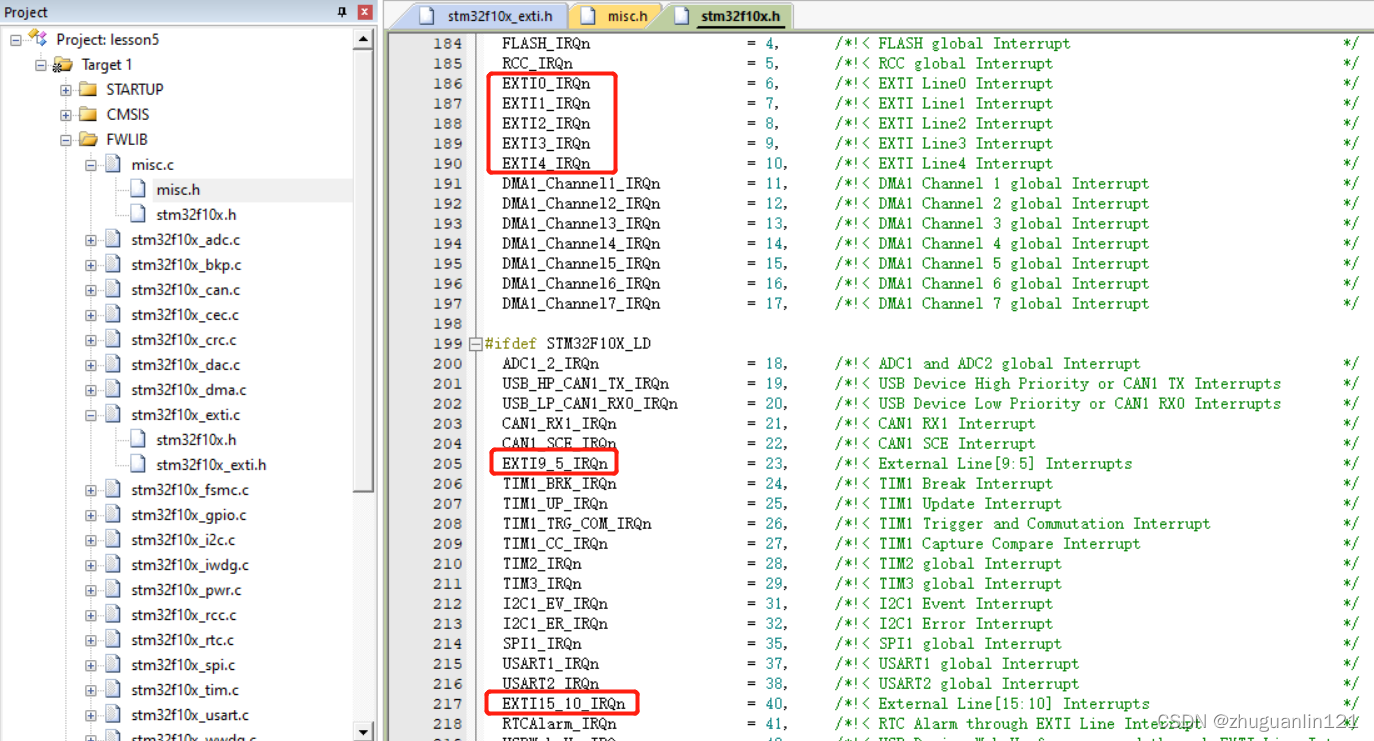Click the stm32f10x_bkp.c file icon

click(x=113, y=264)
